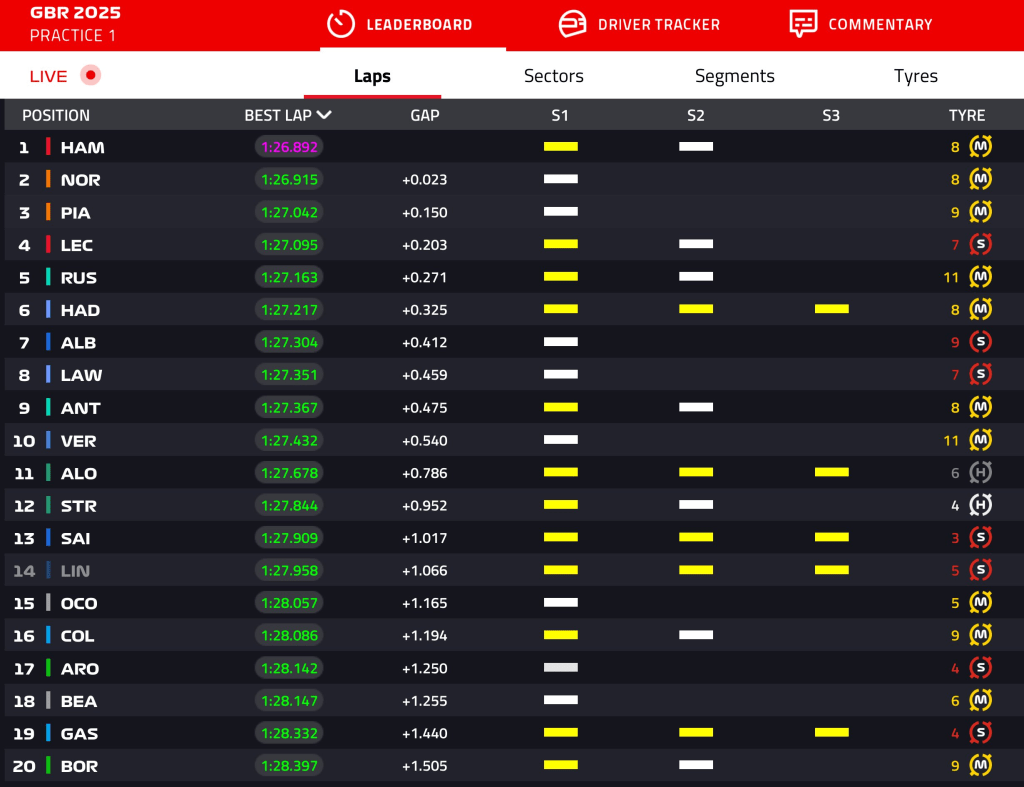1024x787 pixels.
Task: Toggle HAM's purple fastest lap time
Action: click(289, 146)
